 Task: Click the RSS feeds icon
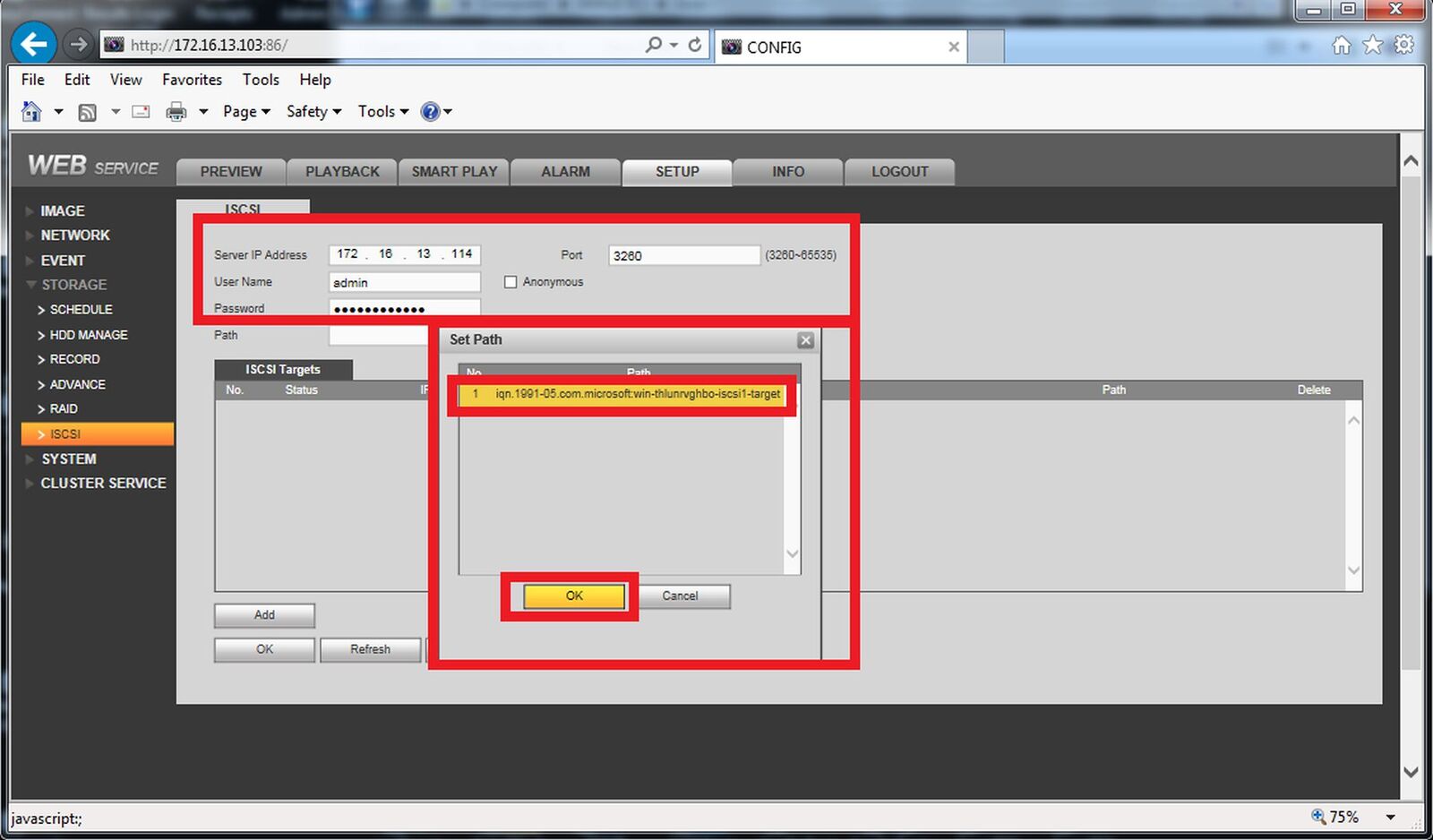[88, 112]
